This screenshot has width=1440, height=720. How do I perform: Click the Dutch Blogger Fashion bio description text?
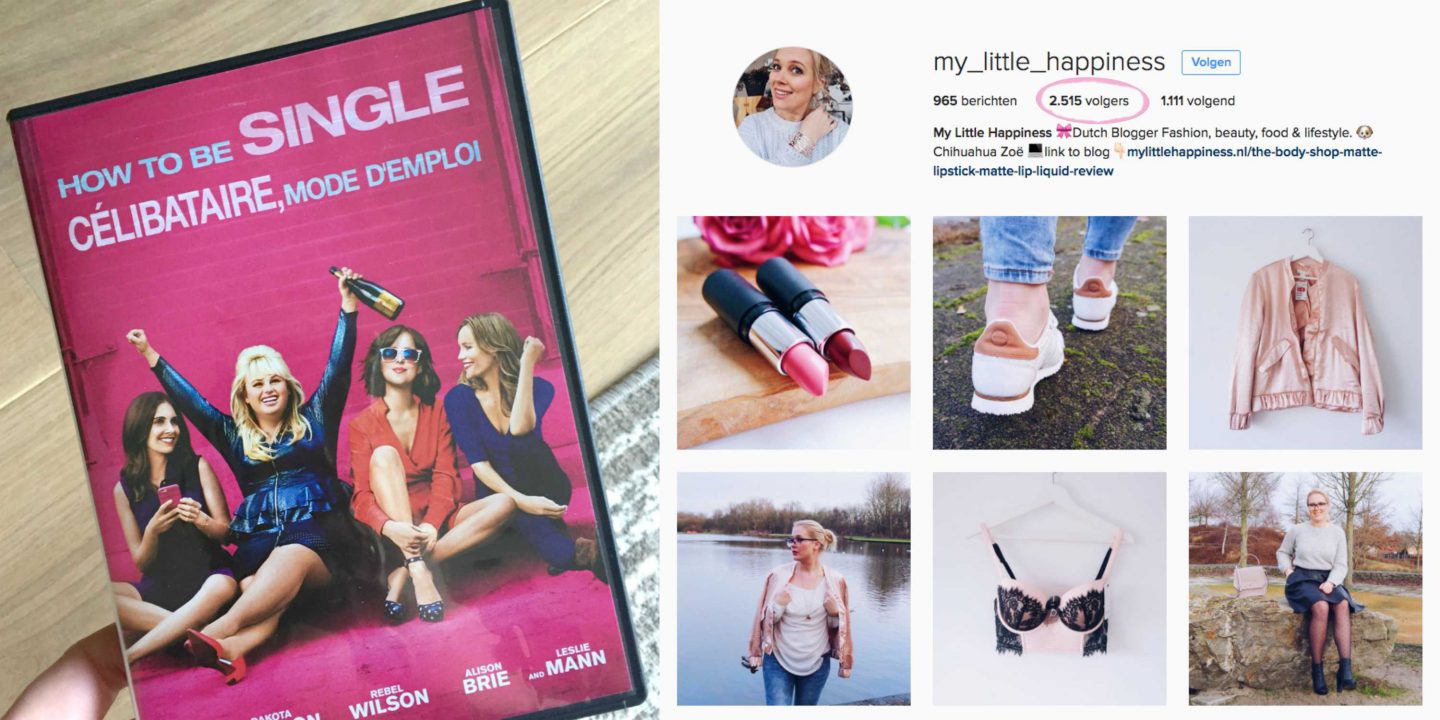point(1212,133)
